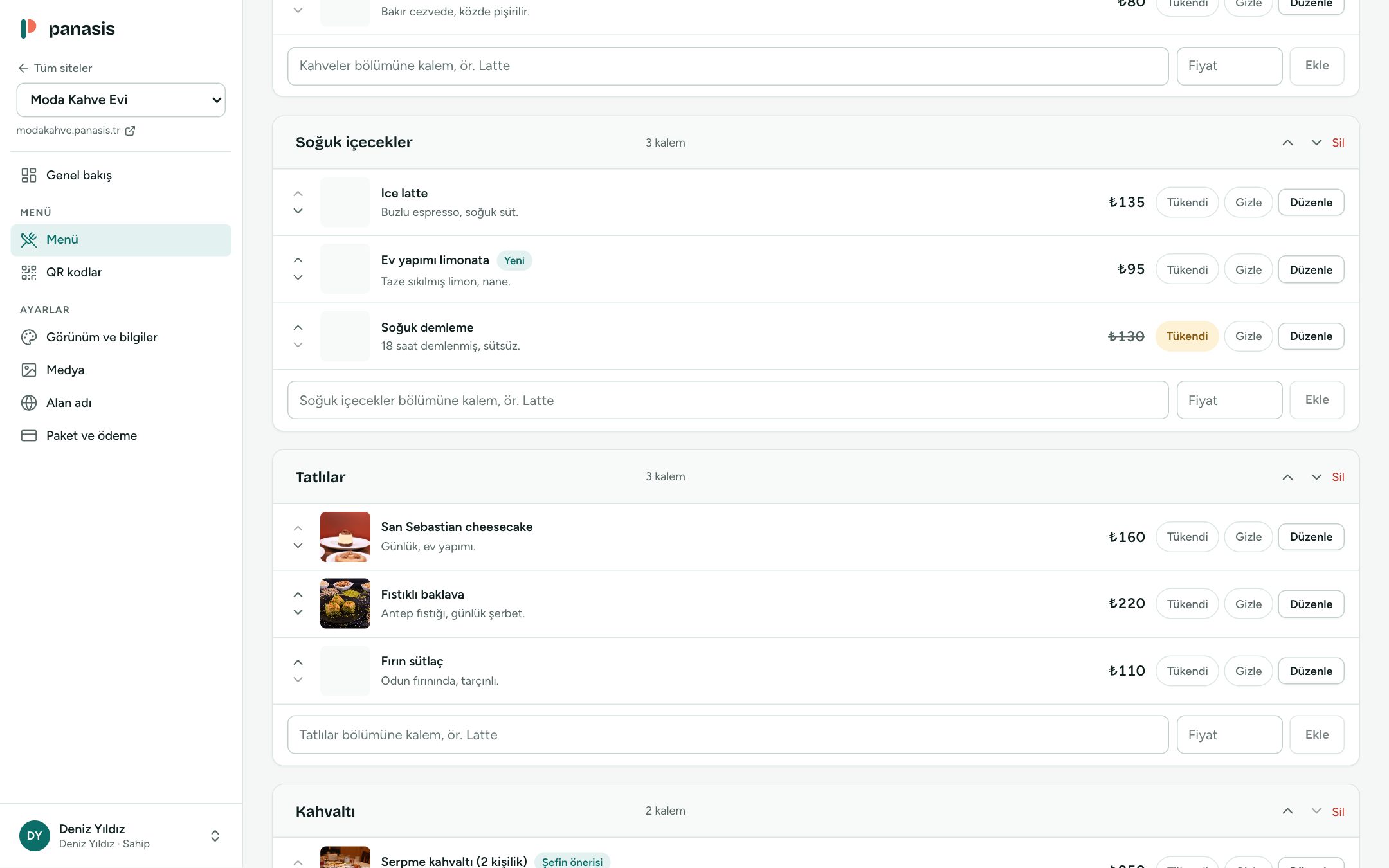Open the Alan adı globe icon
1389x868 pixels.
tap(29, 402)
